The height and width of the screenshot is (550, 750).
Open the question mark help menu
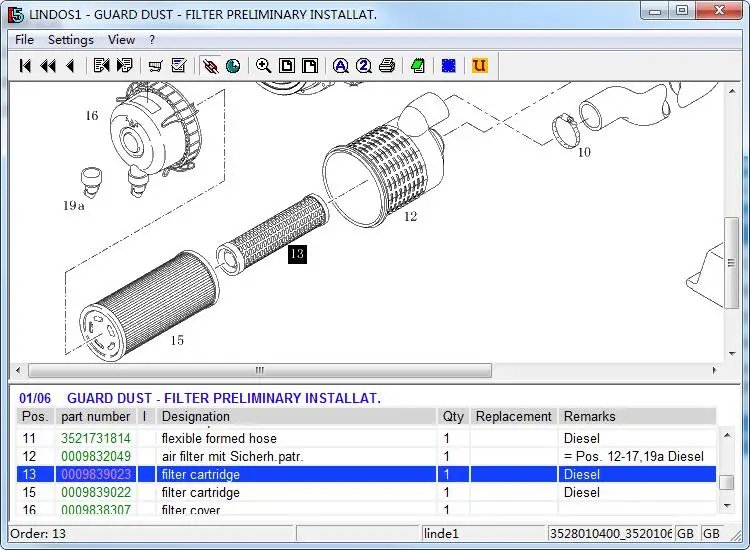[152, 40]
